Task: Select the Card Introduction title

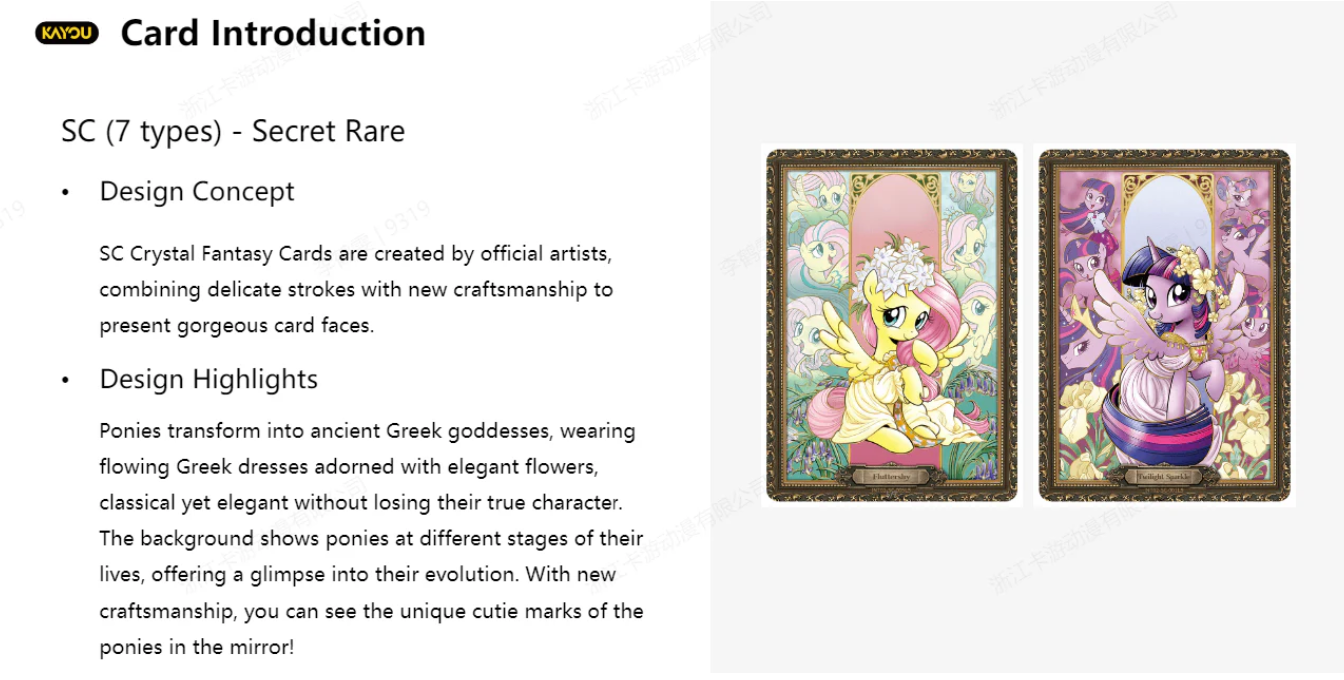Action: [273, 33]
